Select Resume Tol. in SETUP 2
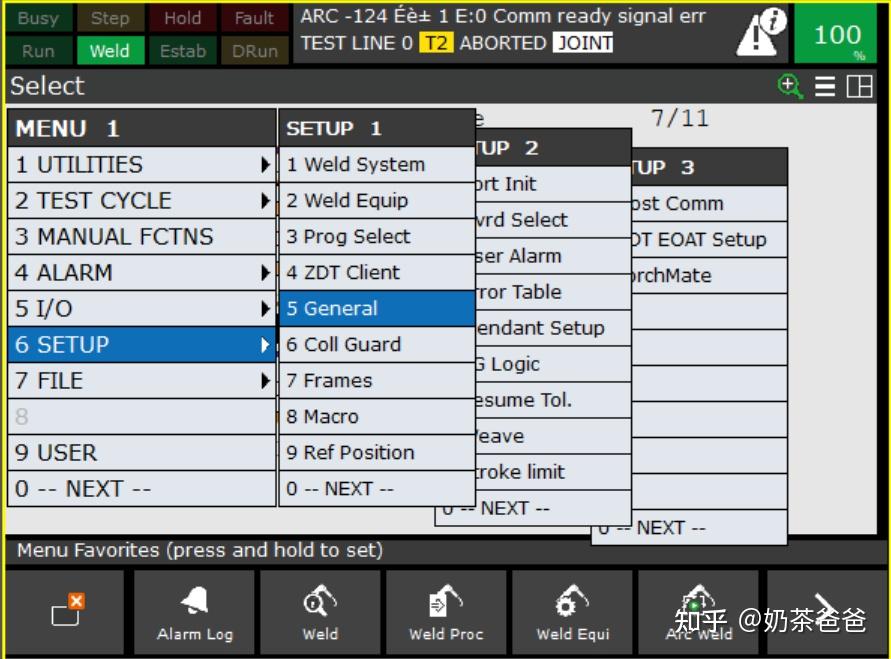891x659 pixels. tap(553, 400)
